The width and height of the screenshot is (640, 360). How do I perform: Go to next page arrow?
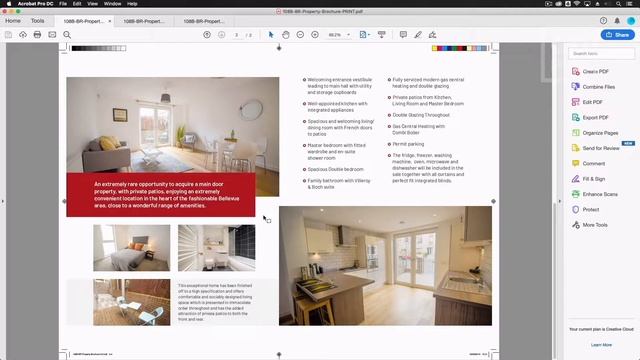pyautogui.click(x=222, y=35)
